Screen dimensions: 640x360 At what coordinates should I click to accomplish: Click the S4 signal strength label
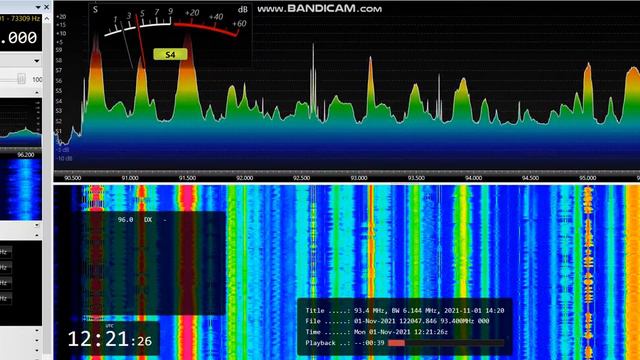[170, 55]
